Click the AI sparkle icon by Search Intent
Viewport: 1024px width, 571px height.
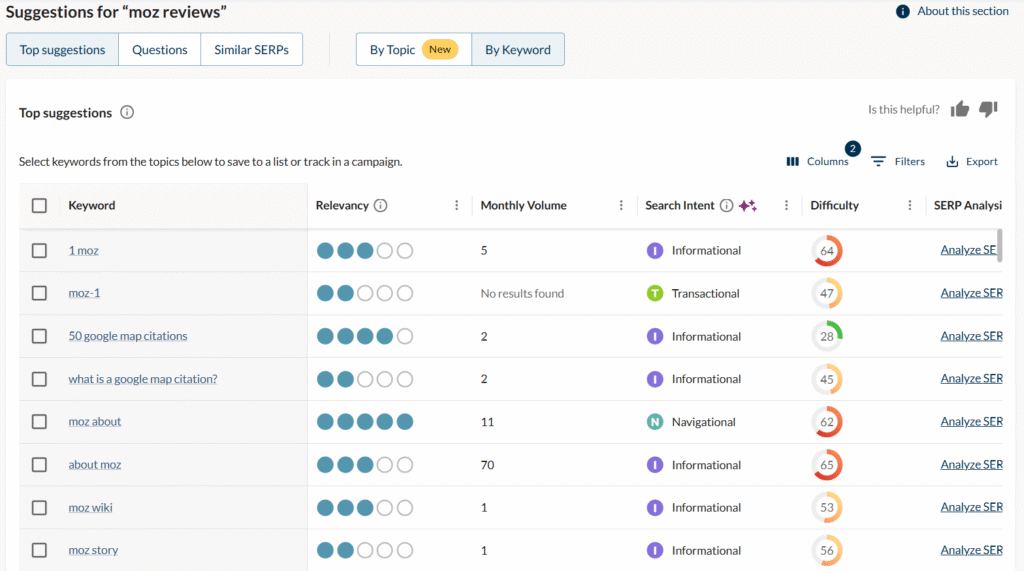(x=748, y=205)
